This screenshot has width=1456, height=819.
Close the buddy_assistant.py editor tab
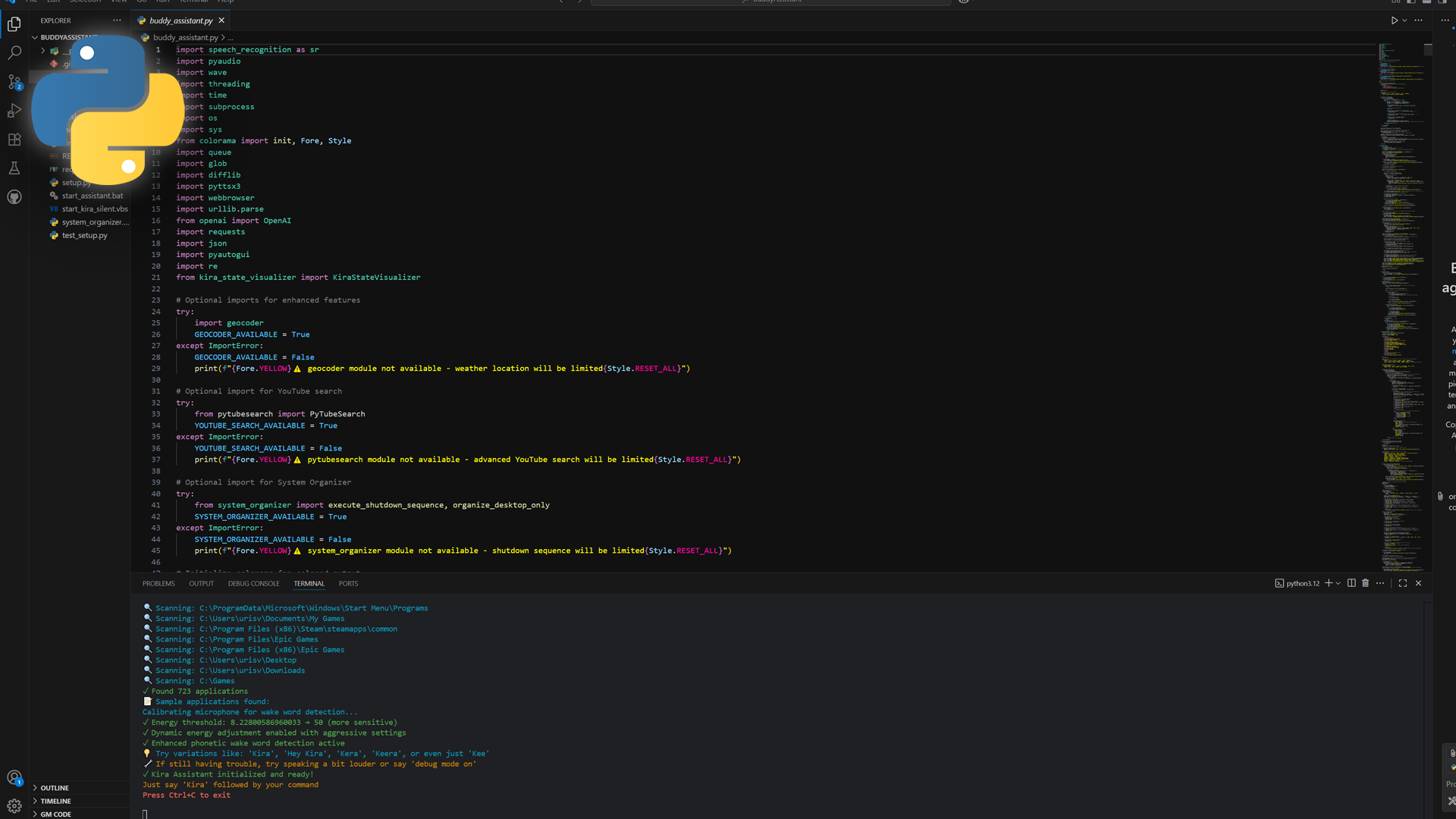tap(221, 20)
